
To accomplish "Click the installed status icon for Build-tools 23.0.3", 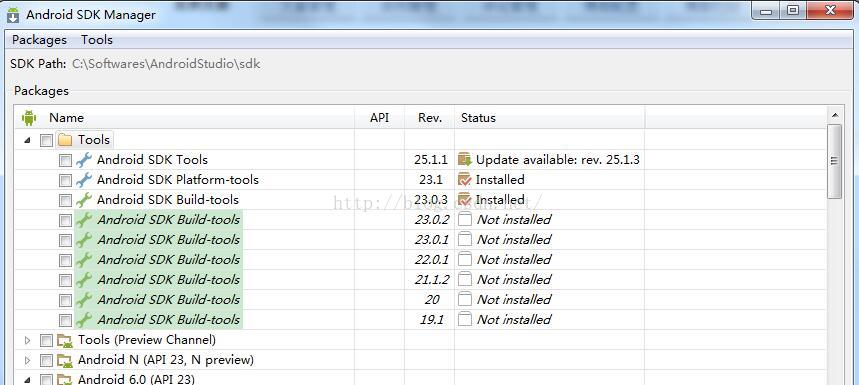I will click(465, 200).
